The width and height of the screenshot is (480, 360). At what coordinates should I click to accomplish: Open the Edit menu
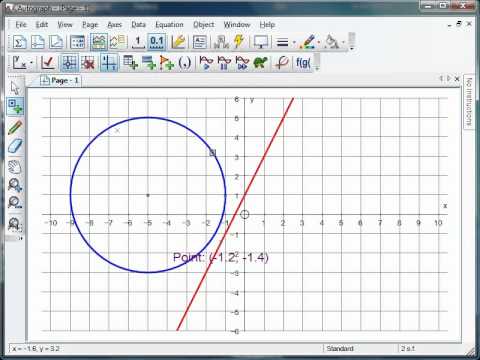click(x=42, y=25)
